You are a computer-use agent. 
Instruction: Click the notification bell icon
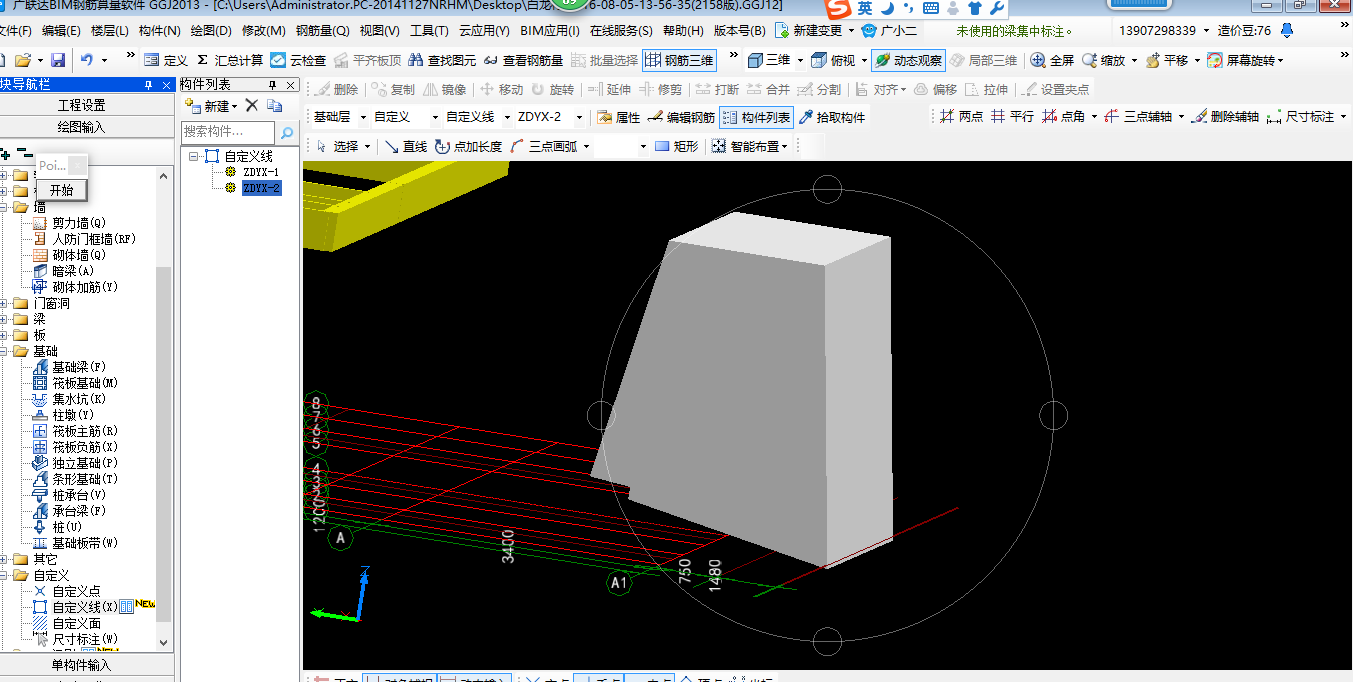pos(1287,31)
